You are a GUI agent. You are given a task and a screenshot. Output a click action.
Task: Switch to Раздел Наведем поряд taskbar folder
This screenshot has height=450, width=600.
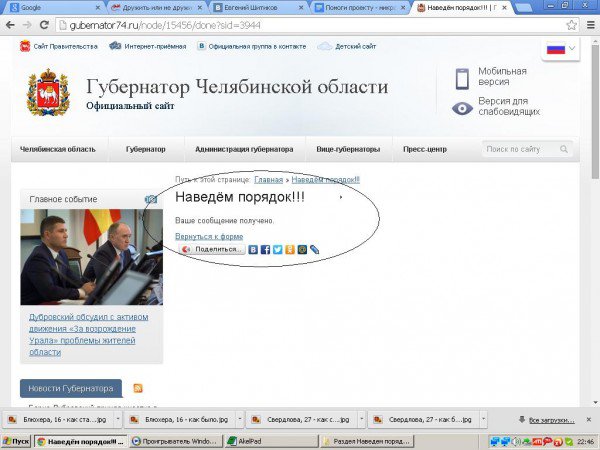tap(367, 442)
